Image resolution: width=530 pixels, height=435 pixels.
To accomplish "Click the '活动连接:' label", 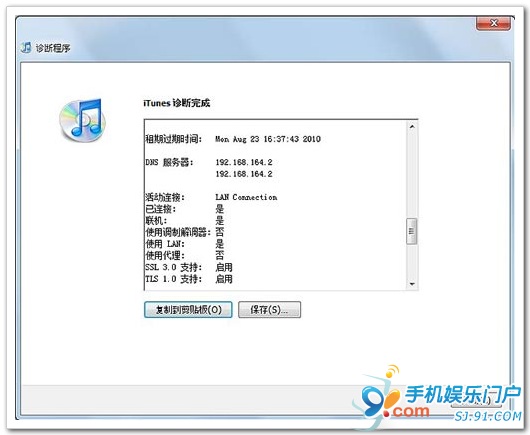I will pyautogui.click(x=165, y=197).
